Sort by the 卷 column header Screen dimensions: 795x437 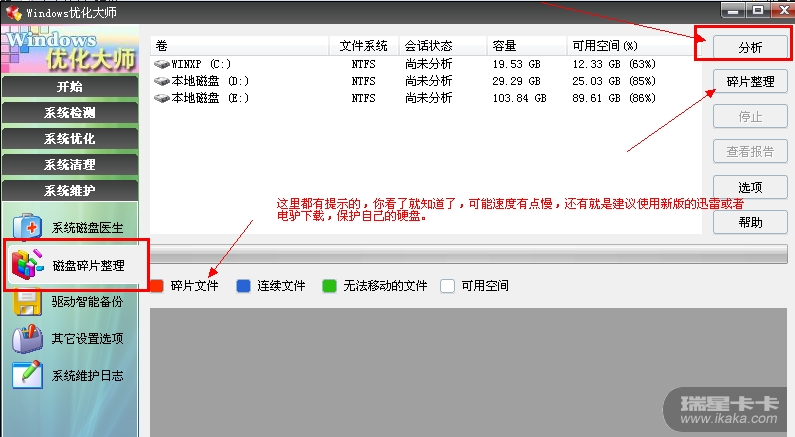coord(240,46)
